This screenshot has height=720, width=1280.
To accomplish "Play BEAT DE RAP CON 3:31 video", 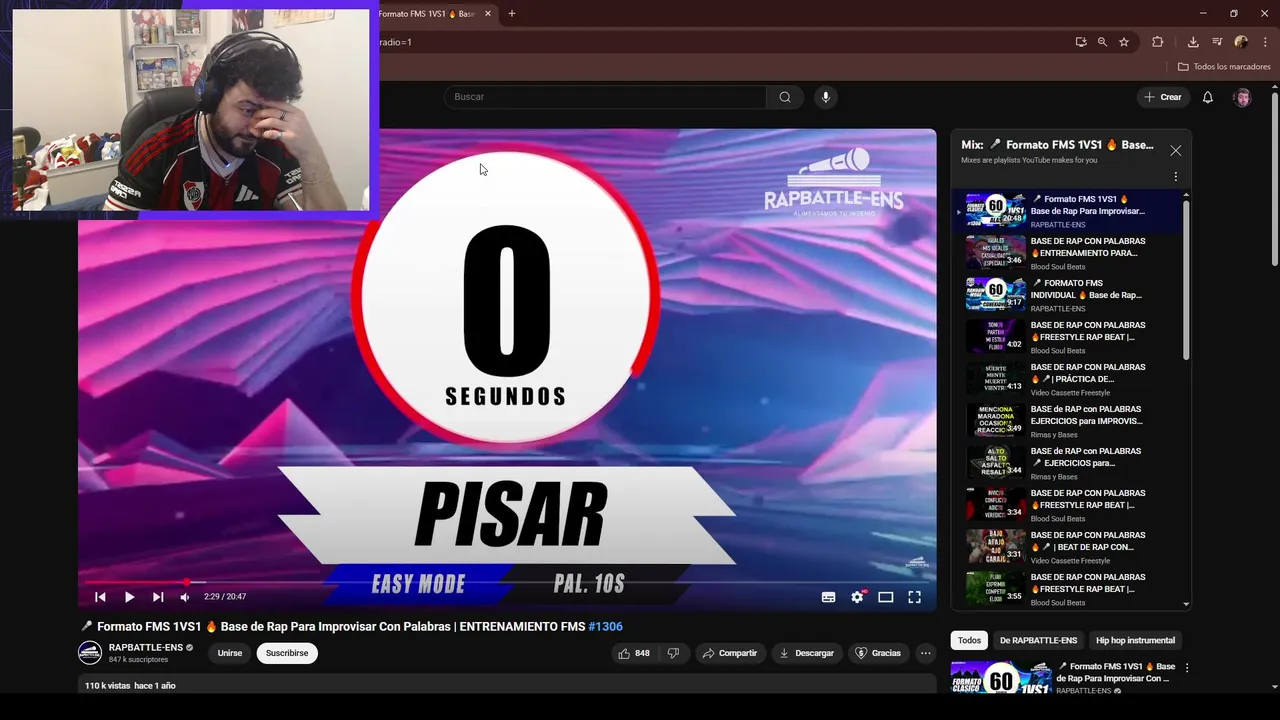I will coord(1068,547).
